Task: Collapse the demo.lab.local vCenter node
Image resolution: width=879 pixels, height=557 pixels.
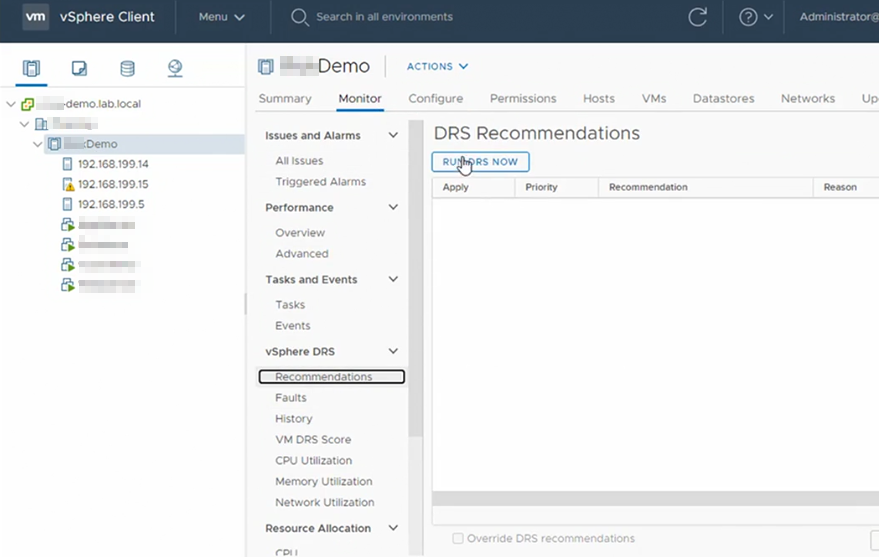Action: (x=11, y=104)
